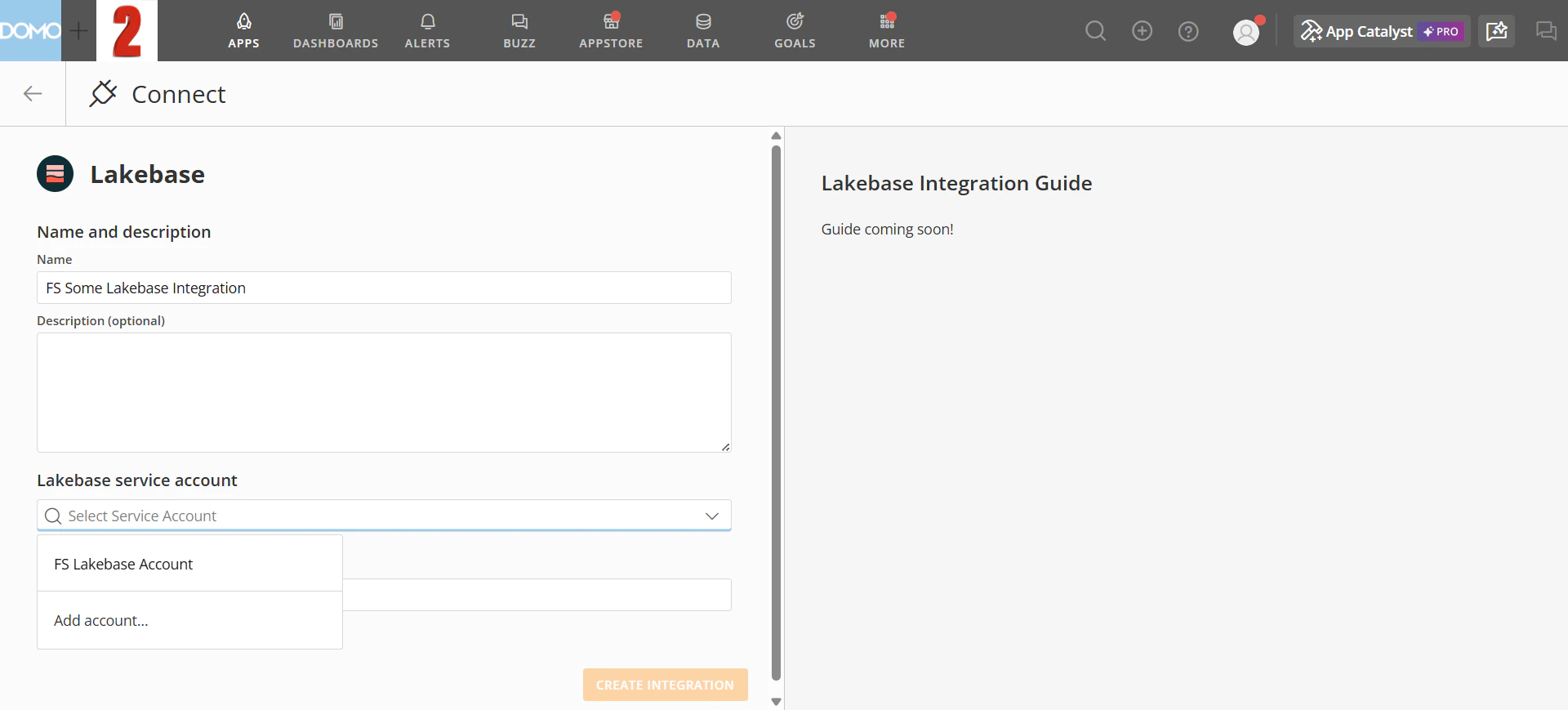Click the Connect page title

(179, 94)
